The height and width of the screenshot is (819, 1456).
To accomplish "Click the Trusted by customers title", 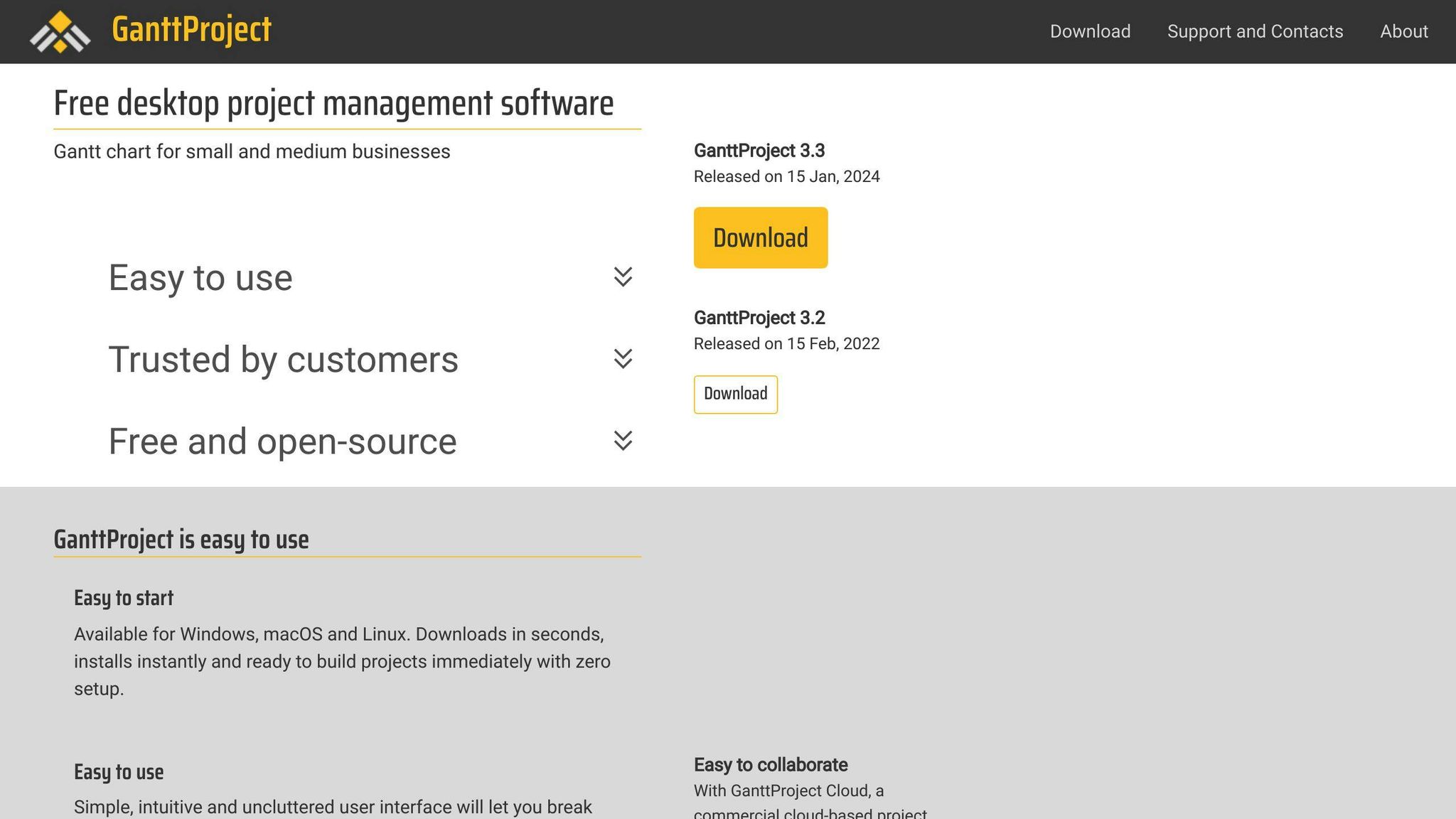I will click(283, 359).
